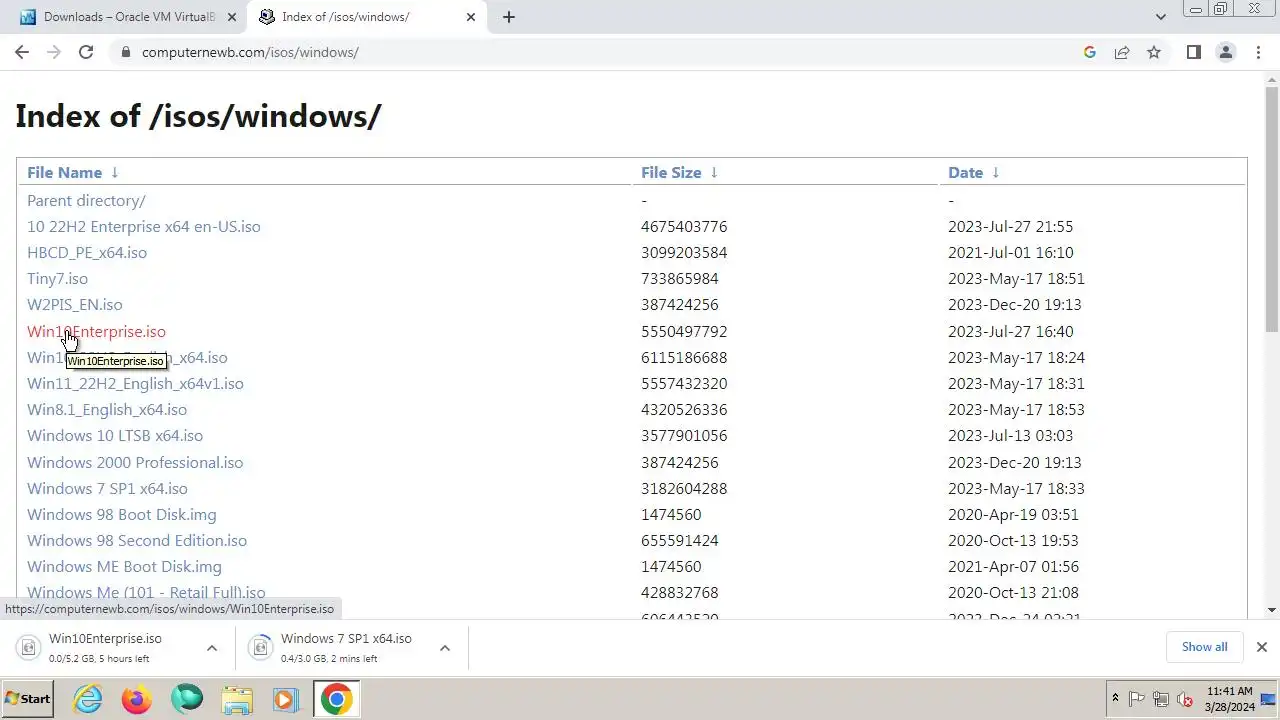The width and height of the screenshot is (1280, 720).
Task: Show hidden system tray icons
Action: pyautogui.click(x=1115, y=698)
